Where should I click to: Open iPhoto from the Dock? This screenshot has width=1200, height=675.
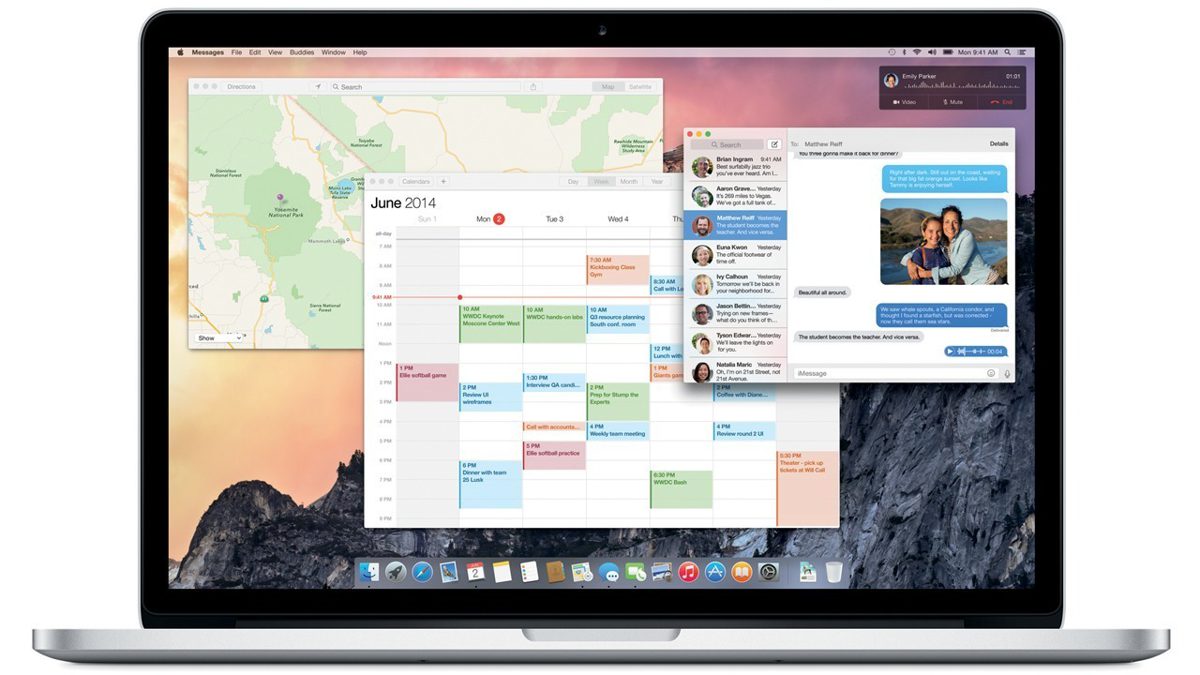point(661,572)
